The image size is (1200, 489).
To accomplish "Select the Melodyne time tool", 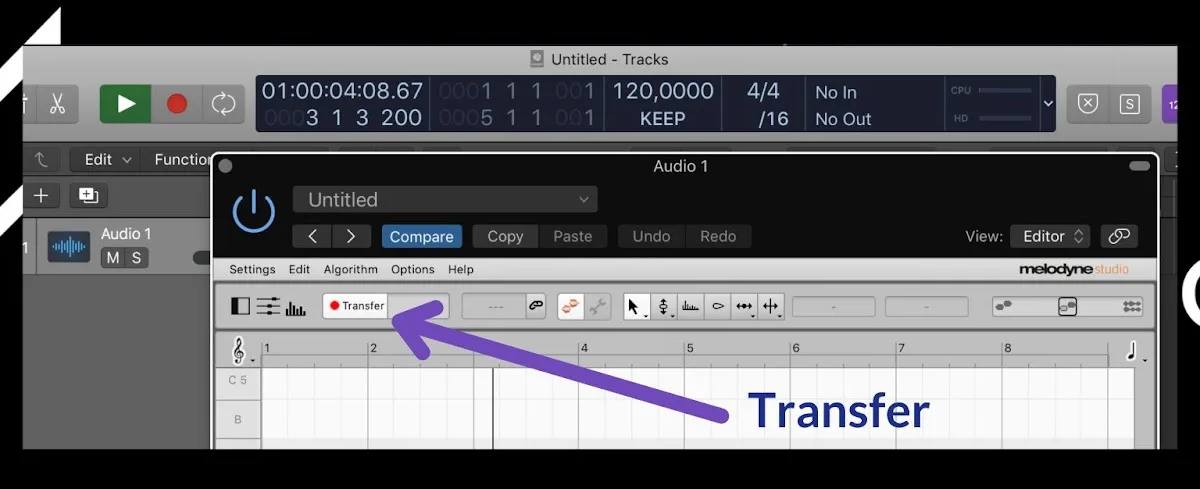I will click(x=744, y=307).
